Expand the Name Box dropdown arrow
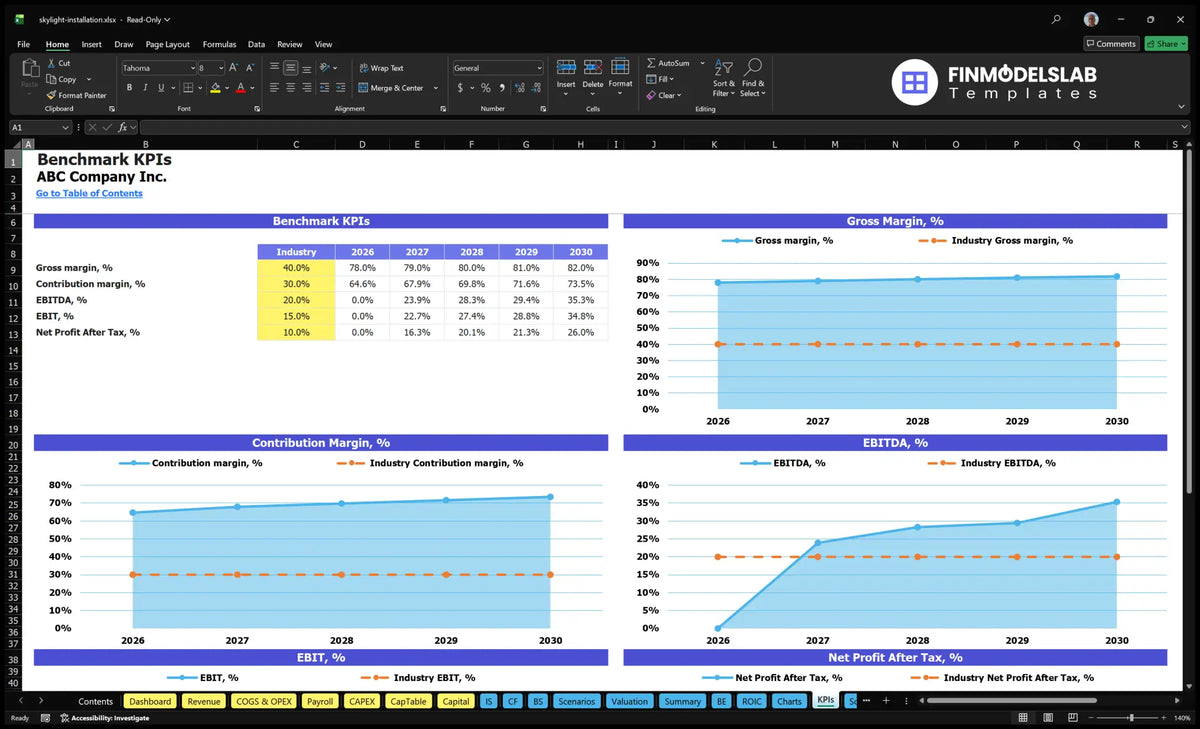 coord(66,127)
